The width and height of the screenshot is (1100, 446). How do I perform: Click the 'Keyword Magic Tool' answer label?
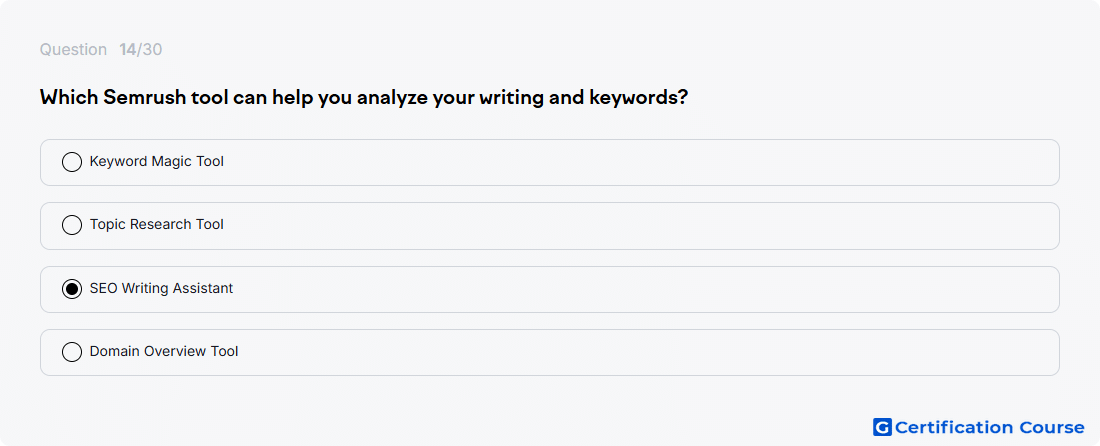click(156, 162)
